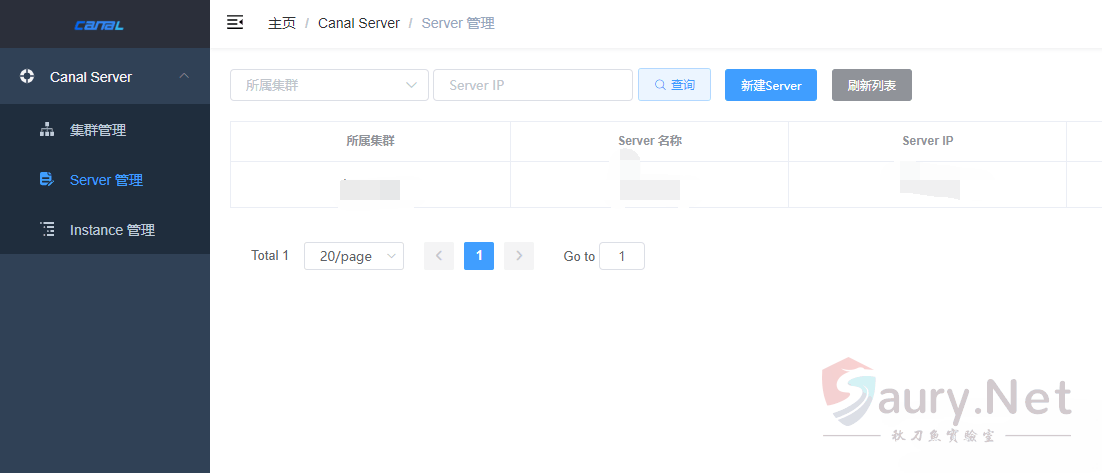This screenshot has height=473, width=1102.
Task: Select Instance 管理 in sidebar
Action: (x=112, y=230)
